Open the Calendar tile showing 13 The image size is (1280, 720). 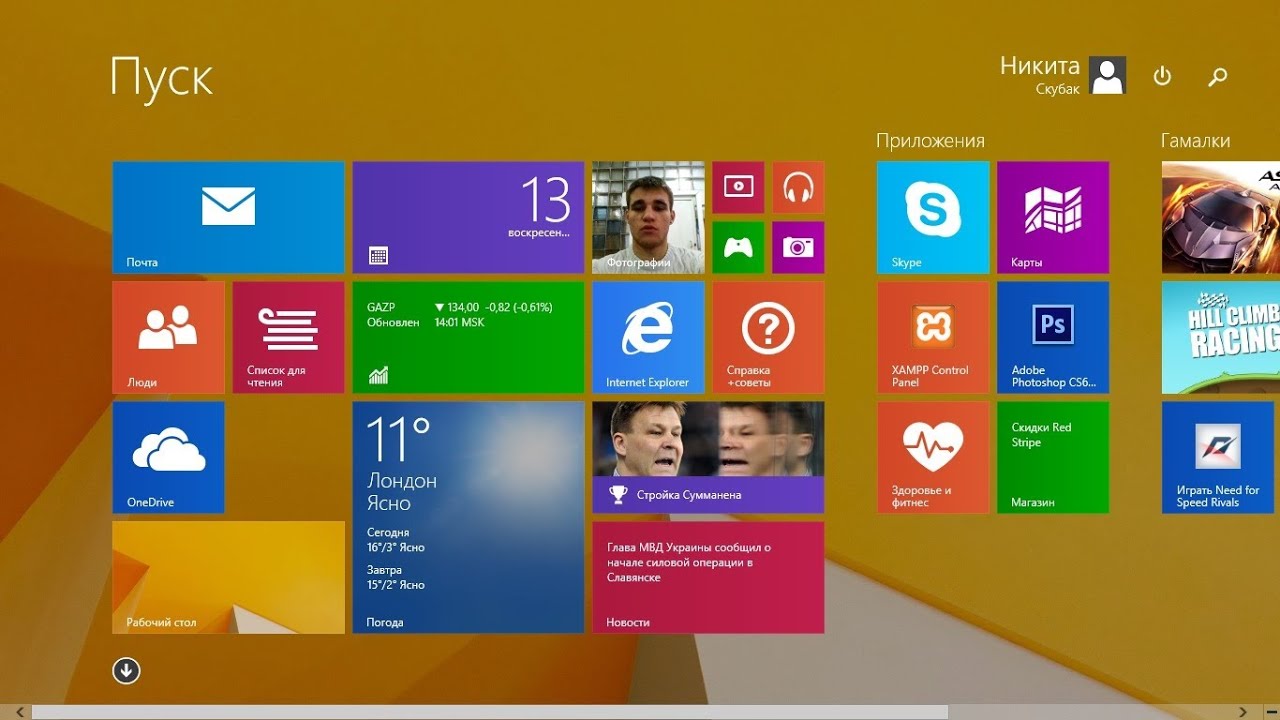point(468,217)
